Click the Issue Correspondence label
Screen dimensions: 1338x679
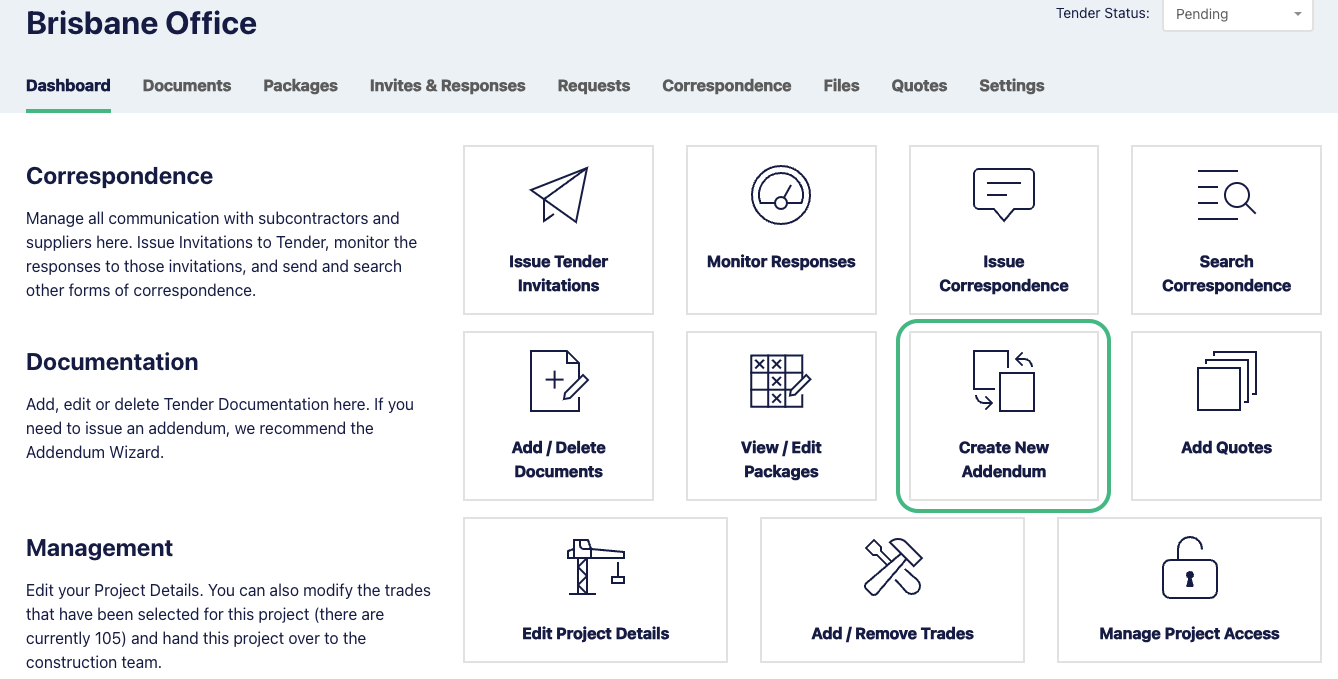pos(1003,273)
